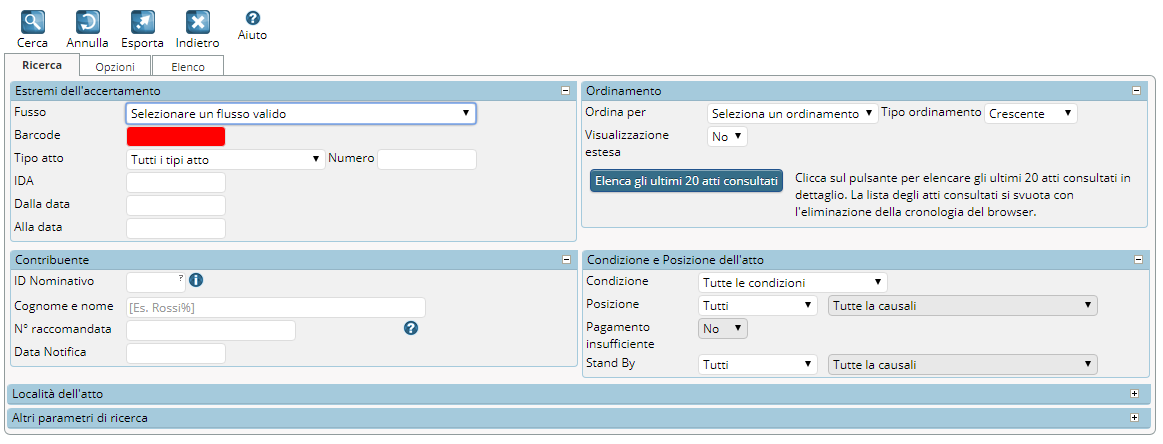1163x444 pixels.
Task: Open the Condizione dropdown
Action: 791,283
